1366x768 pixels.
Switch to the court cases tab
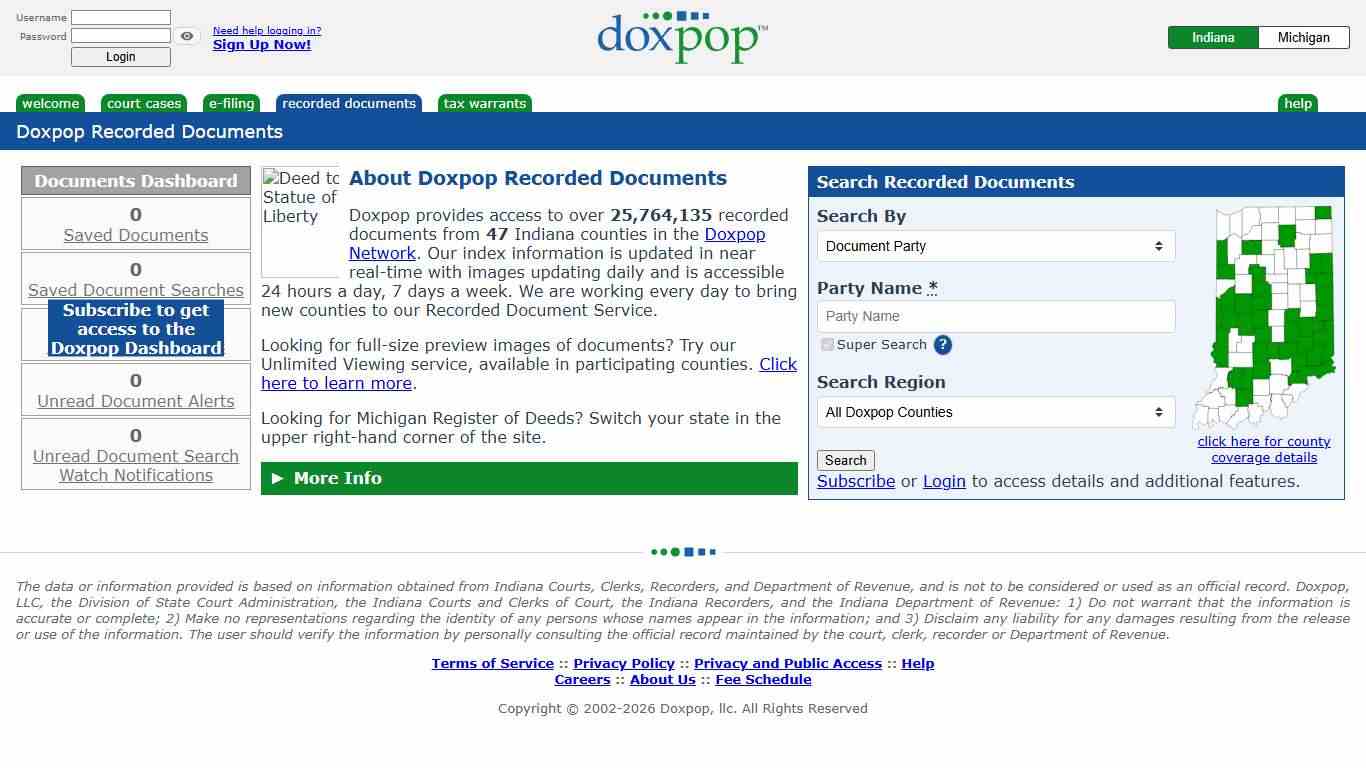click(x=144, y=103)
